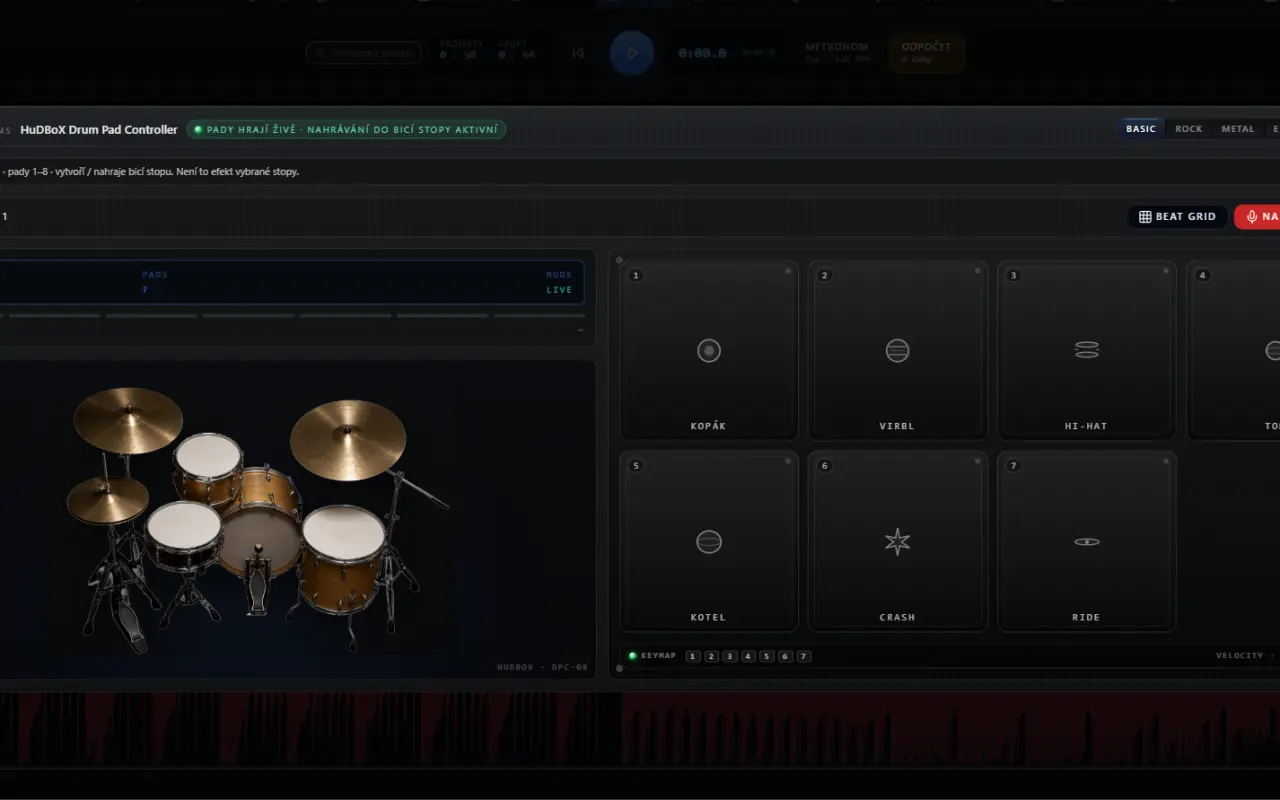1280x800 pixels.
Task: Click the waveform strip below the drum panel
Action: (640, 728)
